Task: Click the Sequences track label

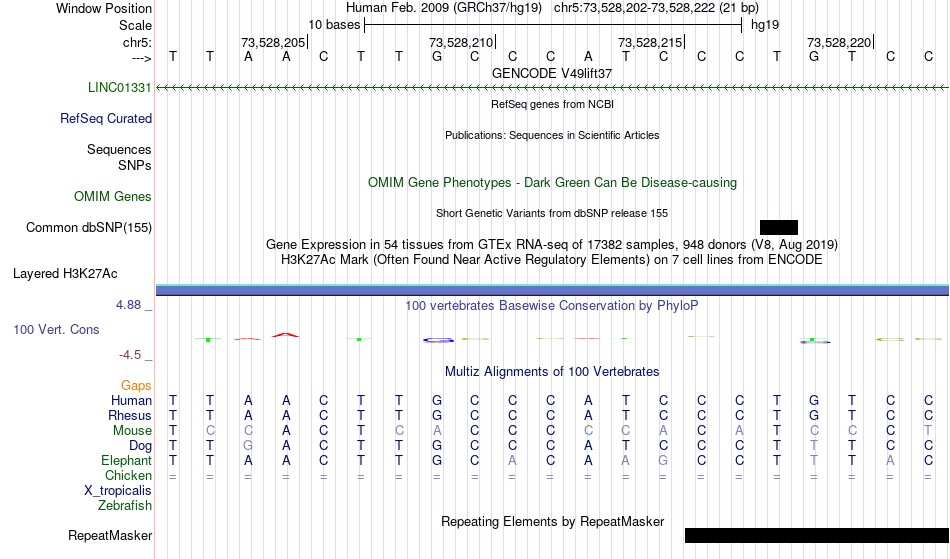Action: click(119, 149)
